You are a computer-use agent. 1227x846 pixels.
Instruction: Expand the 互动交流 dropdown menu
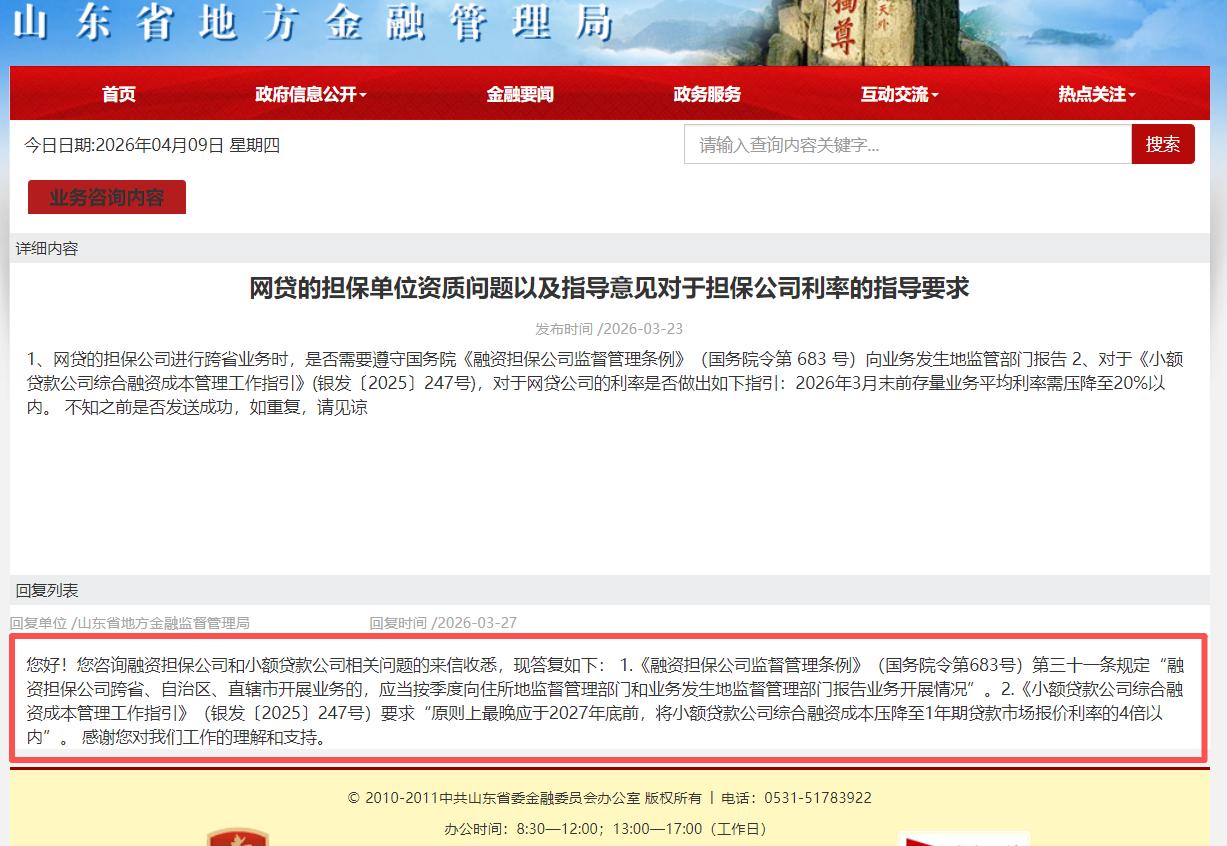(899, 94)
